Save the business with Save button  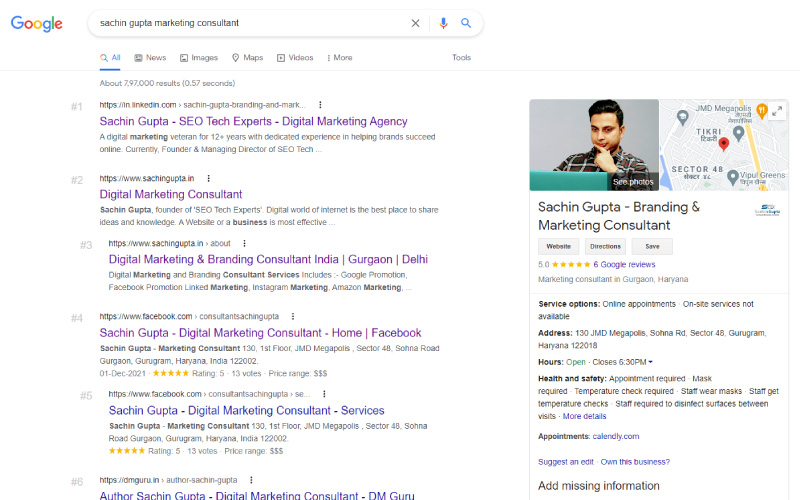coord(652,246)
